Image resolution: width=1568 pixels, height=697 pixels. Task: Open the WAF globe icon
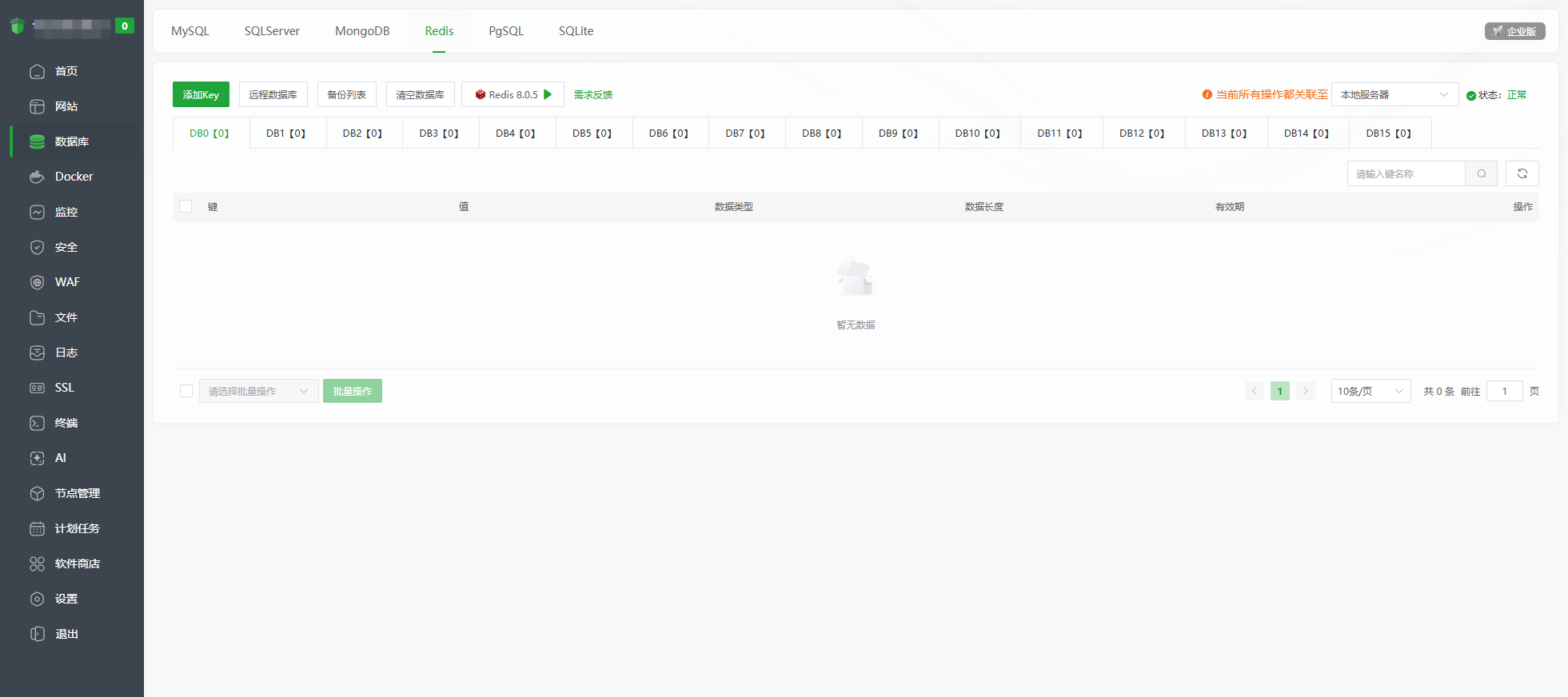pos(37,282)
